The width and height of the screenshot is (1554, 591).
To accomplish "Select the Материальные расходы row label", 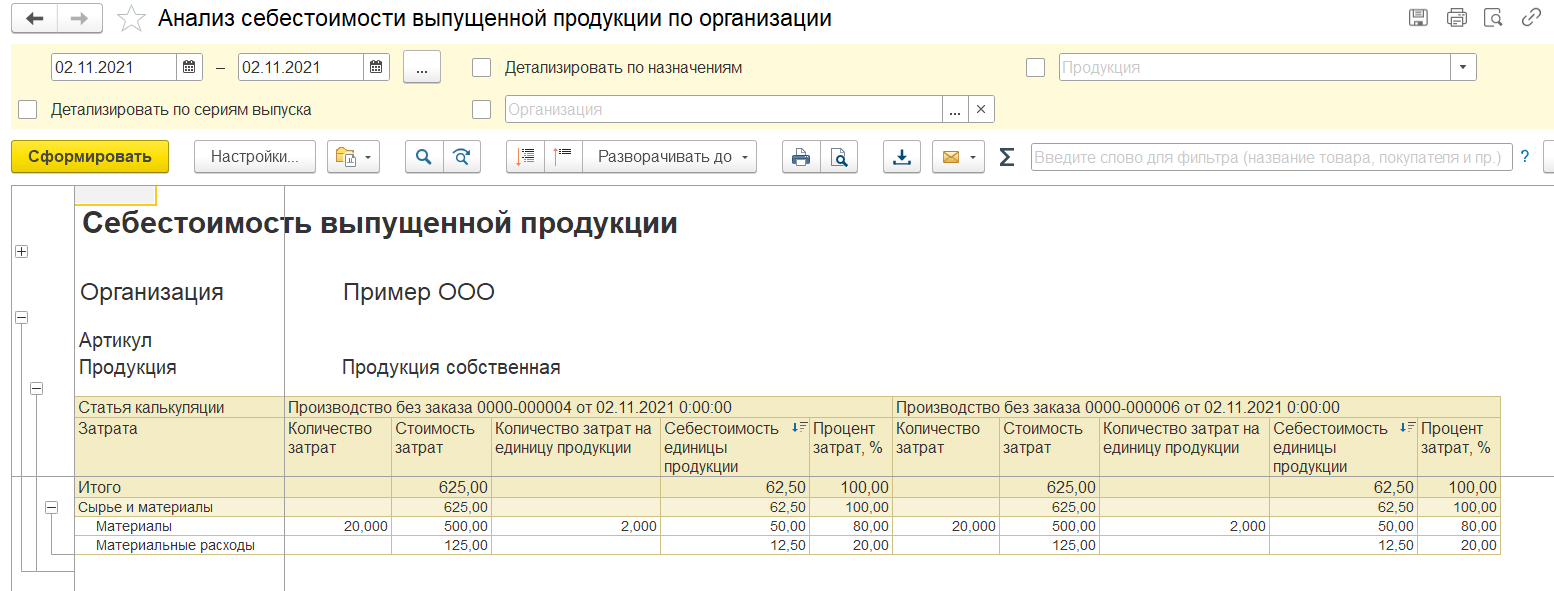I will [175, 545].
